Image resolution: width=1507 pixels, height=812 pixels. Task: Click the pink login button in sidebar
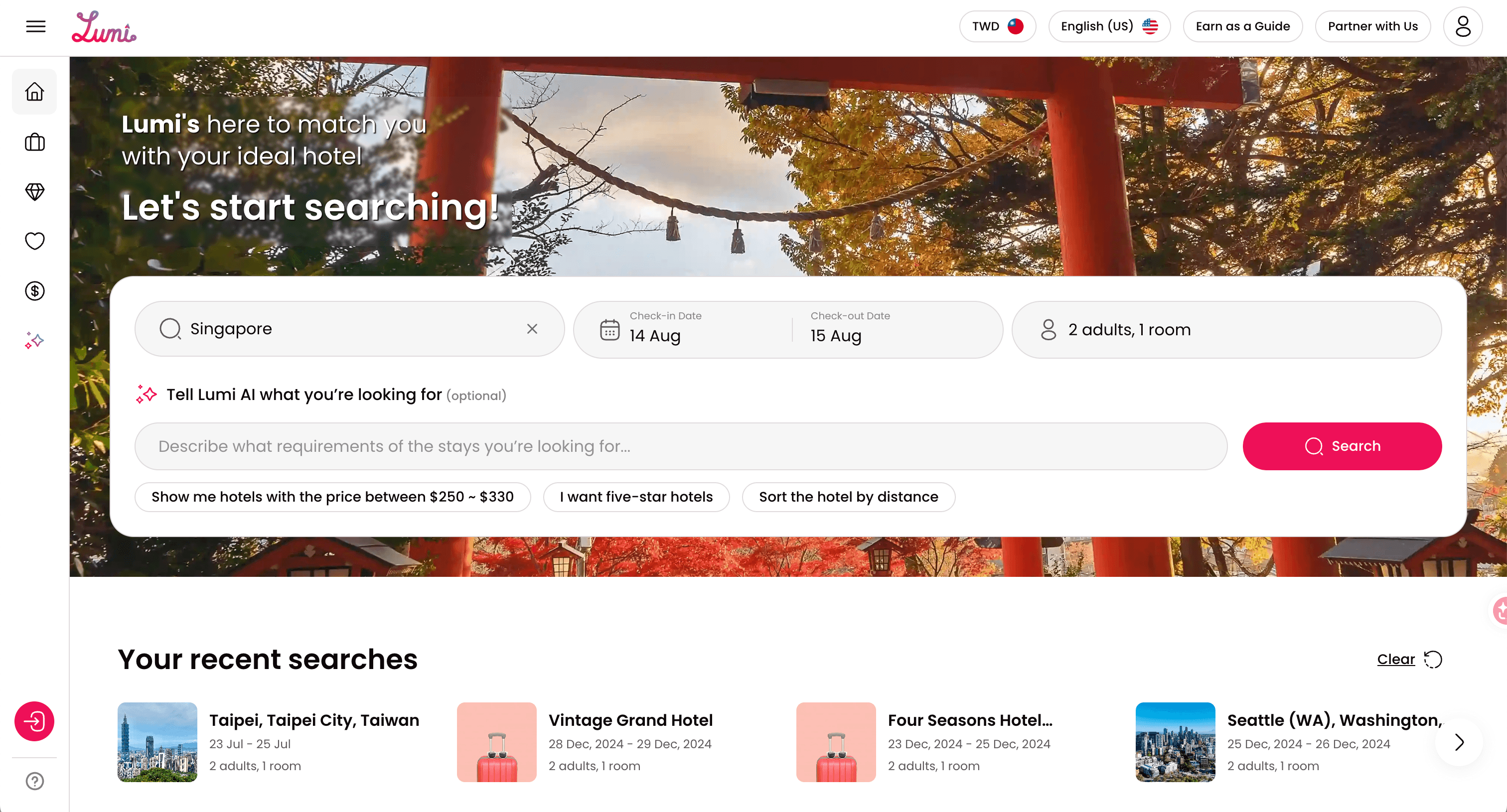pyautogui.click(x=34, y=721)
